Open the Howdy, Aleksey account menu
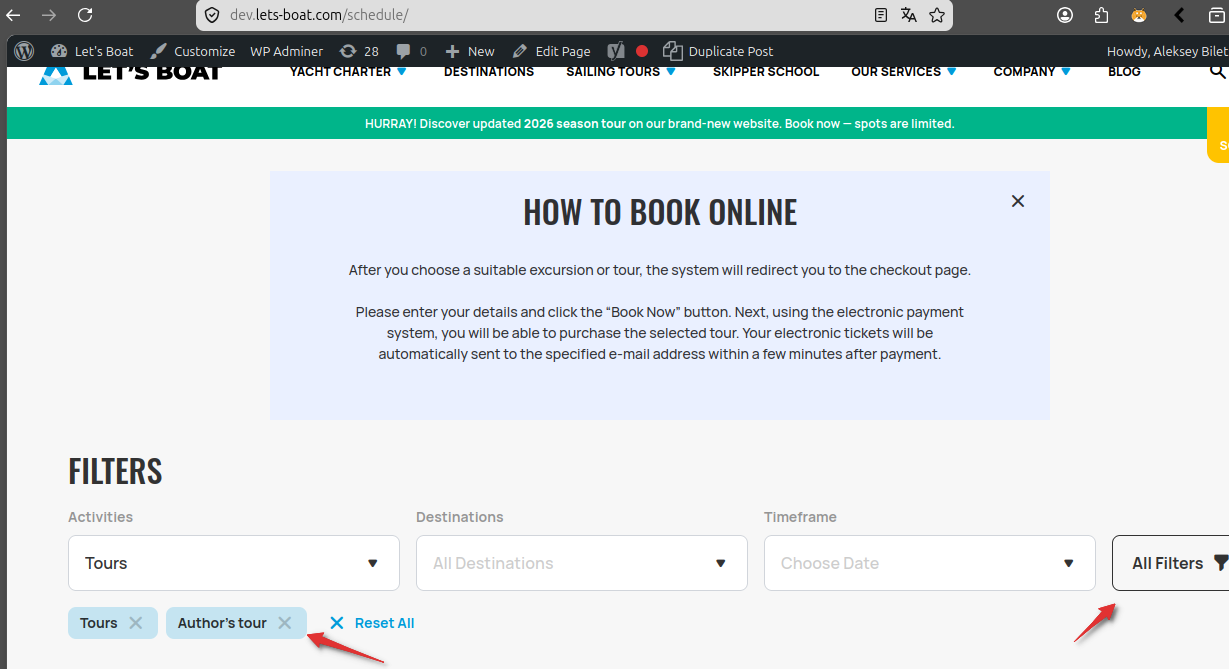Image resolution: width=1229 pixels, height=669 pixels. click(x=1167, y=51)
